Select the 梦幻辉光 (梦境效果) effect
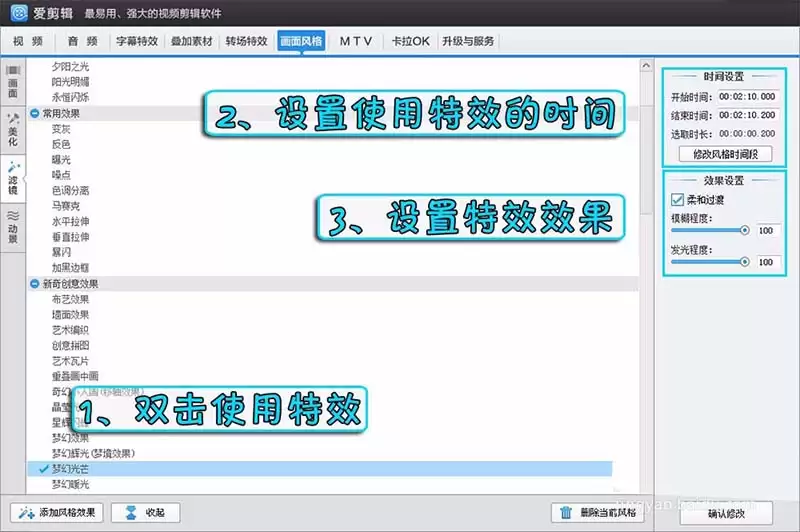The image size is (800, 532). pyautogui.click(x=93, y=453)
